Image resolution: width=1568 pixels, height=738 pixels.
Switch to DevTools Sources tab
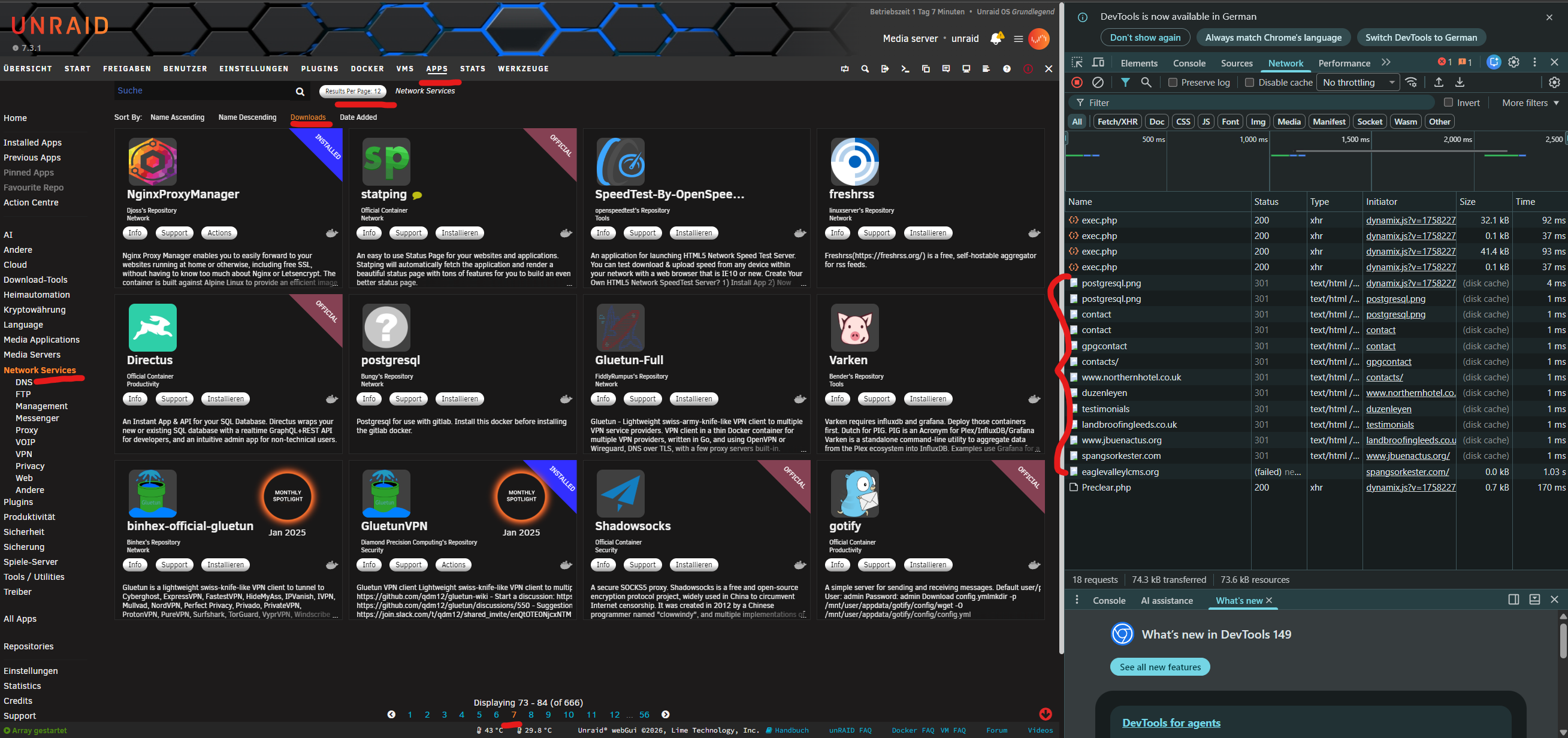point(1236,63)
